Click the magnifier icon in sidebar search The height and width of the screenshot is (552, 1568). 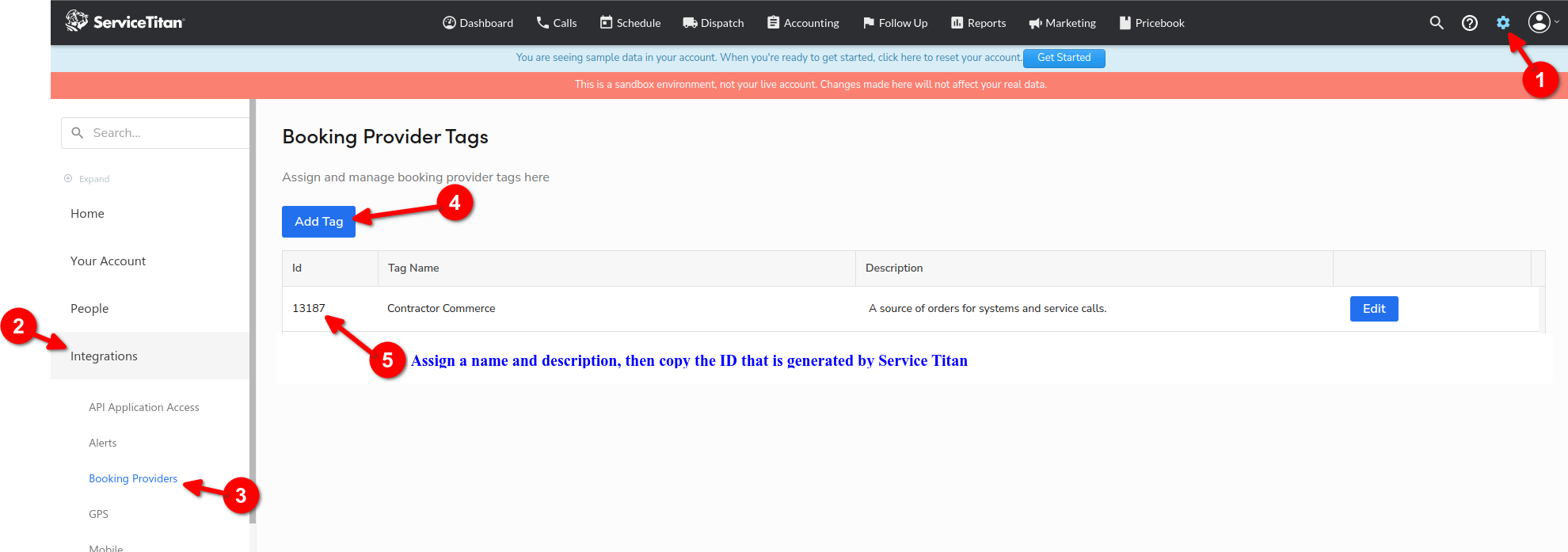(x=78, y=133)
